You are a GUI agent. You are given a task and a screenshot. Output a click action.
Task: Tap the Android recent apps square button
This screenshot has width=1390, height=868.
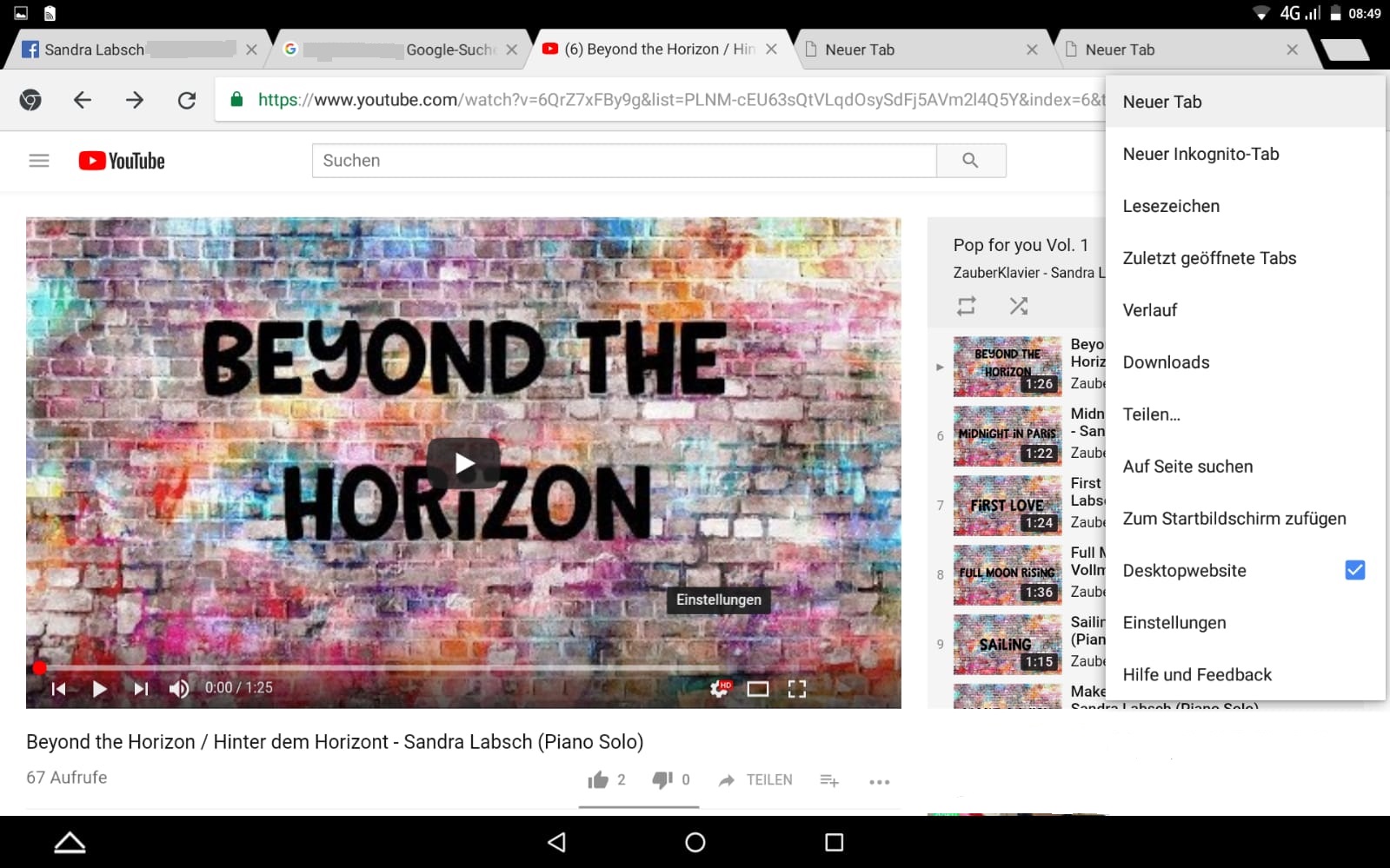(835, 842)
